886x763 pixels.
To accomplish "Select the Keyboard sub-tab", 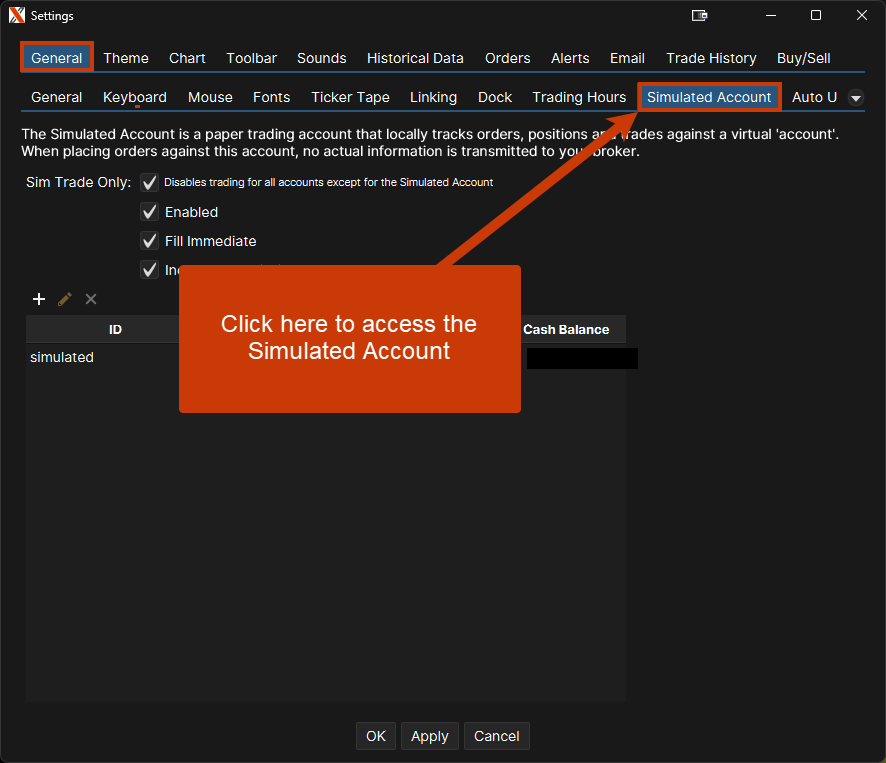I will coord(135,97).
